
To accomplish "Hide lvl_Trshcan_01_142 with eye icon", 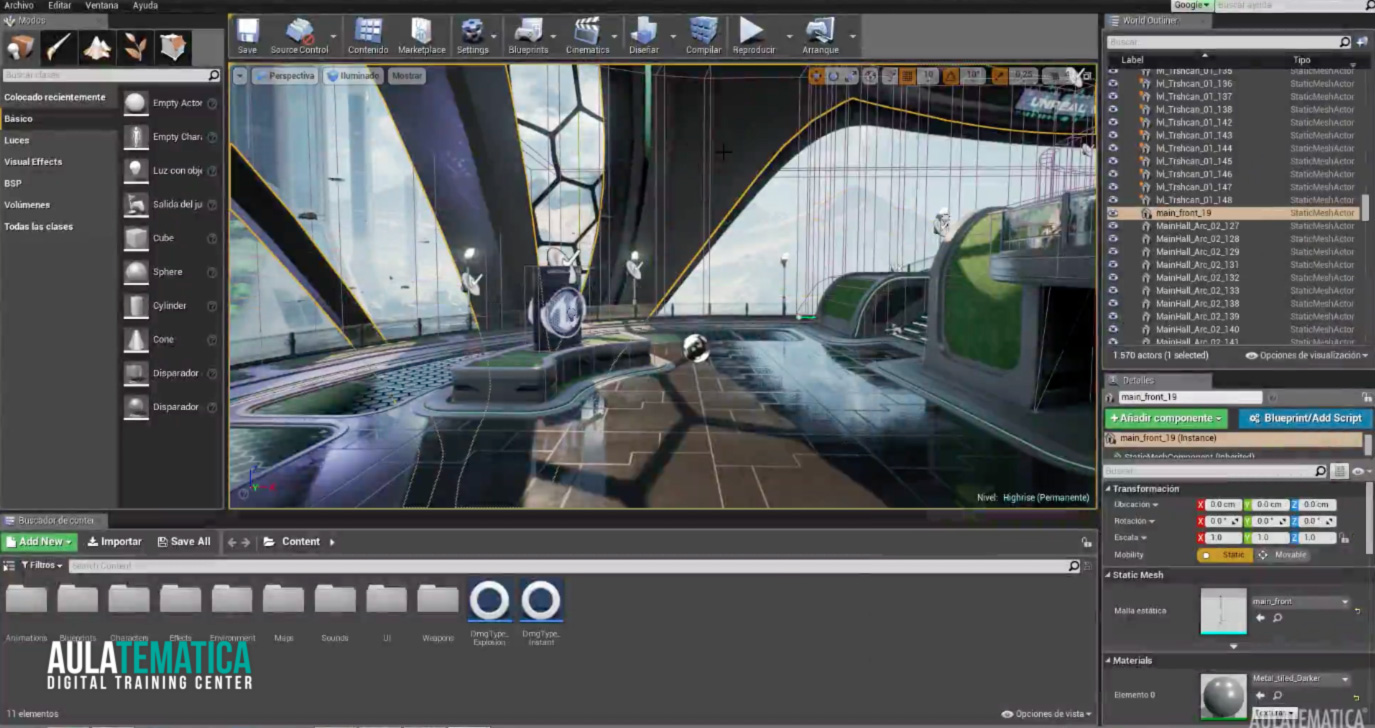I will tap(1113, 122).
